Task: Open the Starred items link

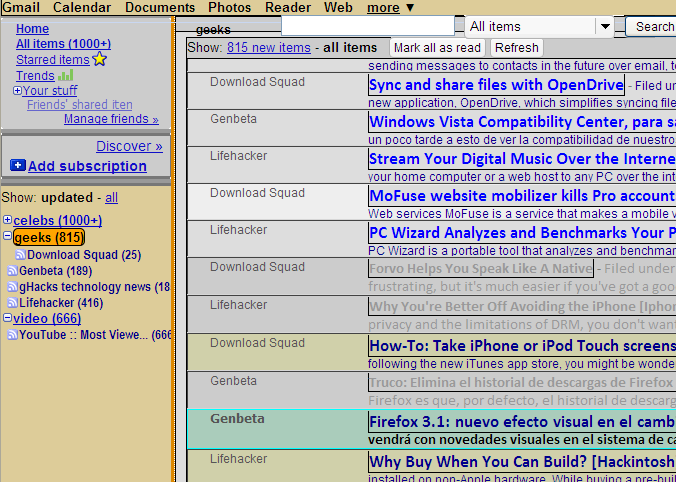Action: coord(53,59)
